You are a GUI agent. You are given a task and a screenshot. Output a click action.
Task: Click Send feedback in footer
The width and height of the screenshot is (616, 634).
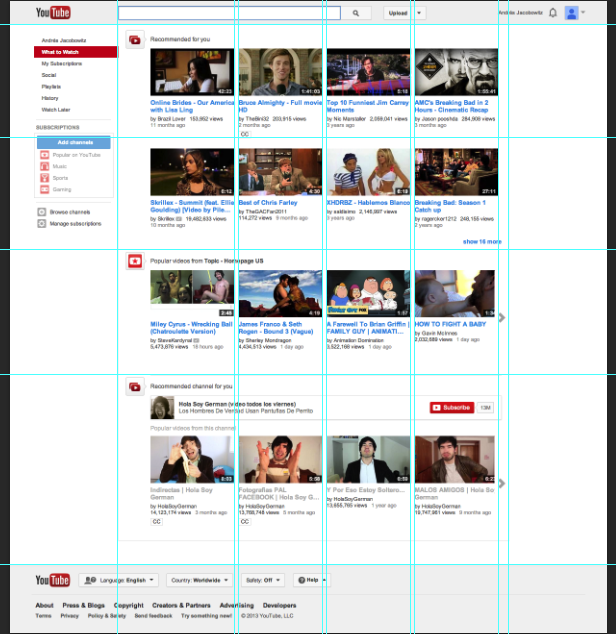tap(153, 616)
